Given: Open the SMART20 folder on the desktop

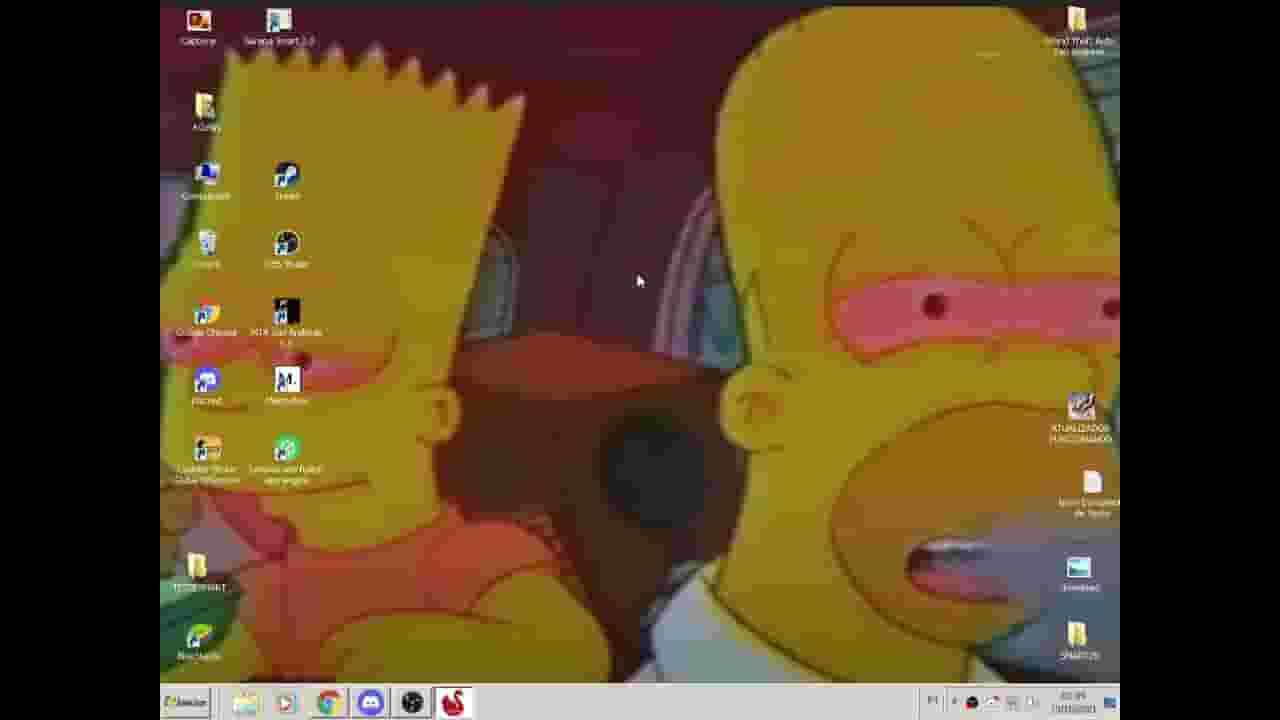Looking at the screenshot, I should [1078, 641].
